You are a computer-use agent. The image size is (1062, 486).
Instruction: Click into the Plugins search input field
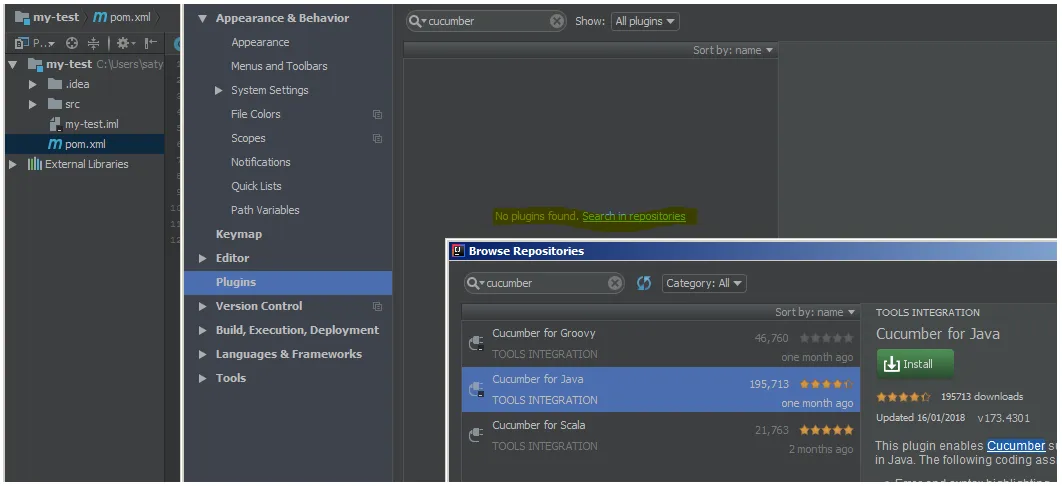484,21
